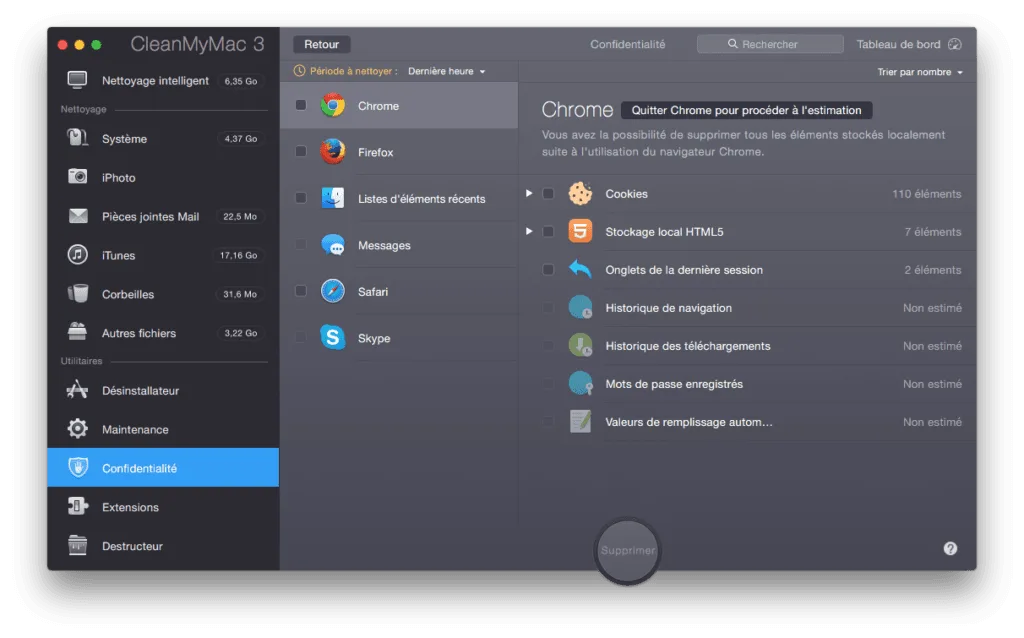
Task: Click the Messages list row label
Action: pos(384,246)
